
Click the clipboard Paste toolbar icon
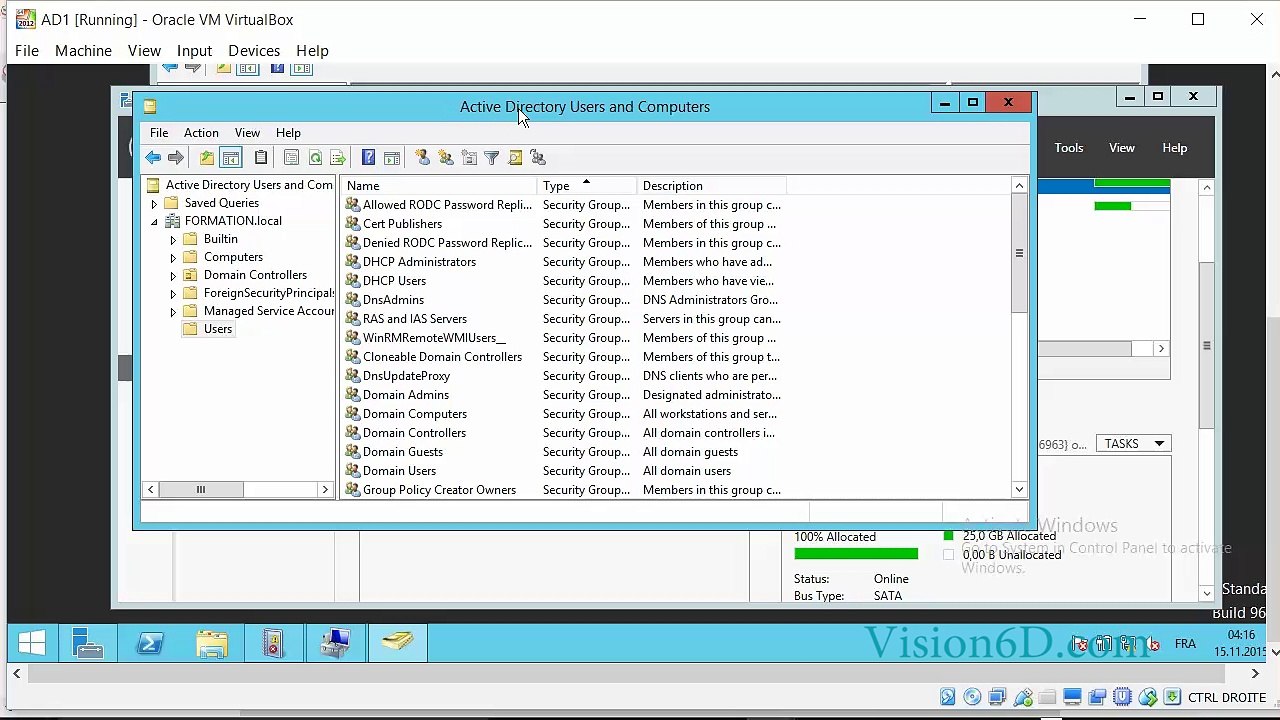261,158
